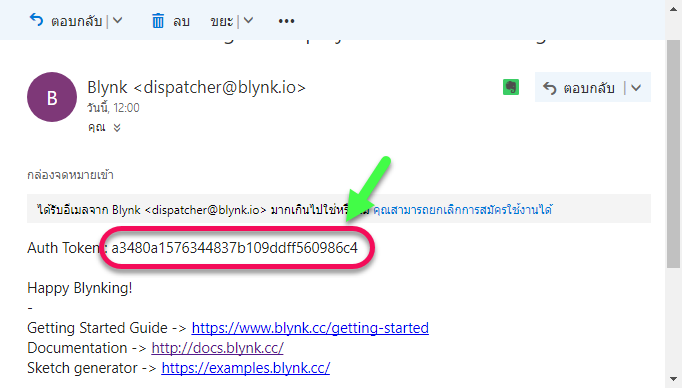Click the Happy Blynking! text
682x388 pixels.
coord(80,288)
